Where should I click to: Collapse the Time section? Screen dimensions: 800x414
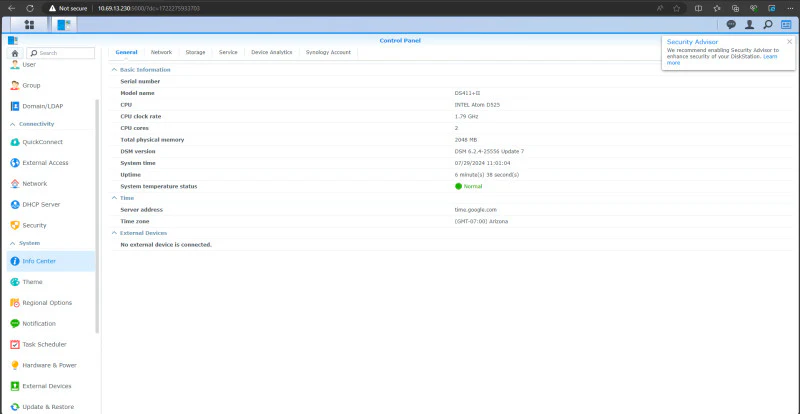tap(114, 198)
